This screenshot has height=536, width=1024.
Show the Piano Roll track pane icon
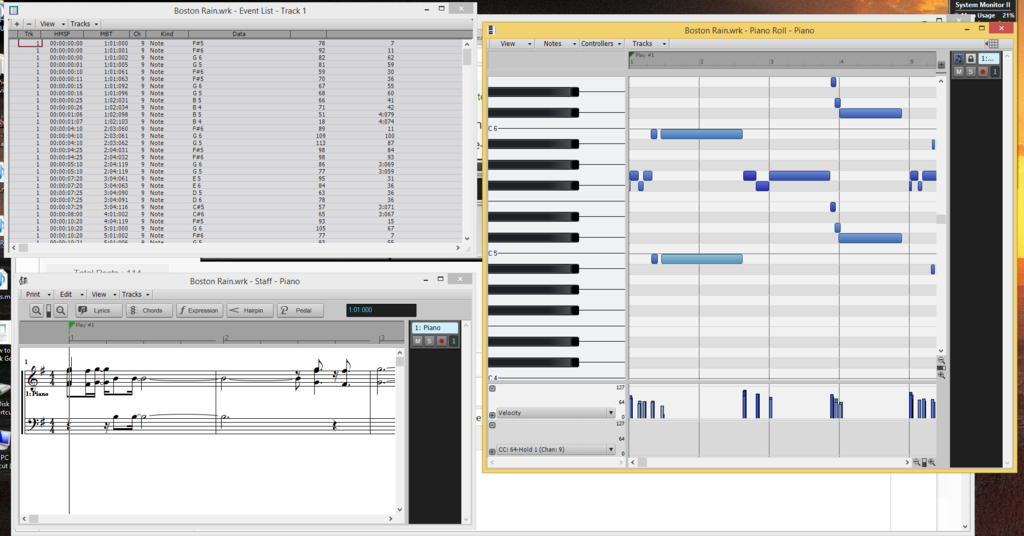tap(958, 59)
